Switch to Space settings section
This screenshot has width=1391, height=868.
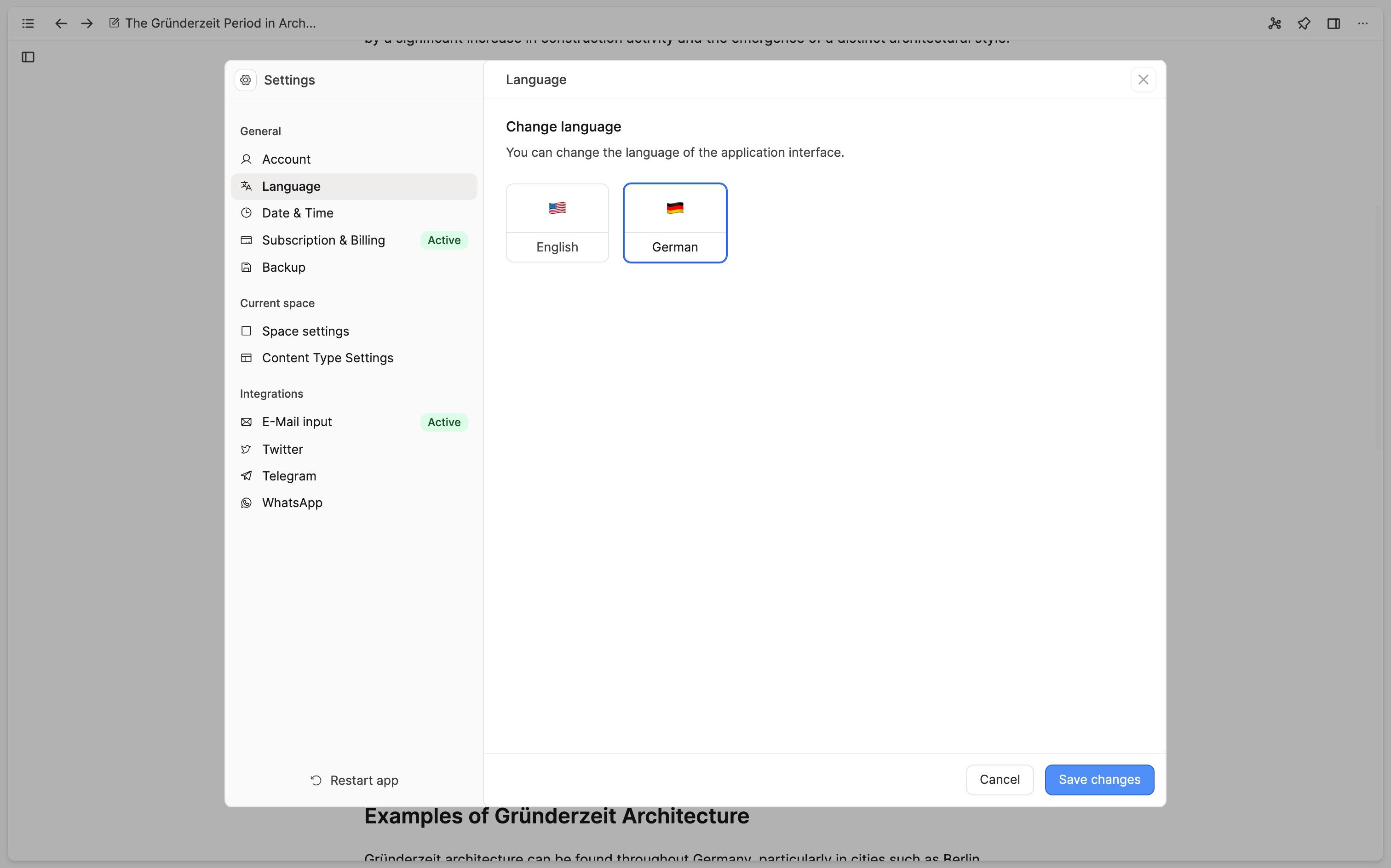point(305,331)
